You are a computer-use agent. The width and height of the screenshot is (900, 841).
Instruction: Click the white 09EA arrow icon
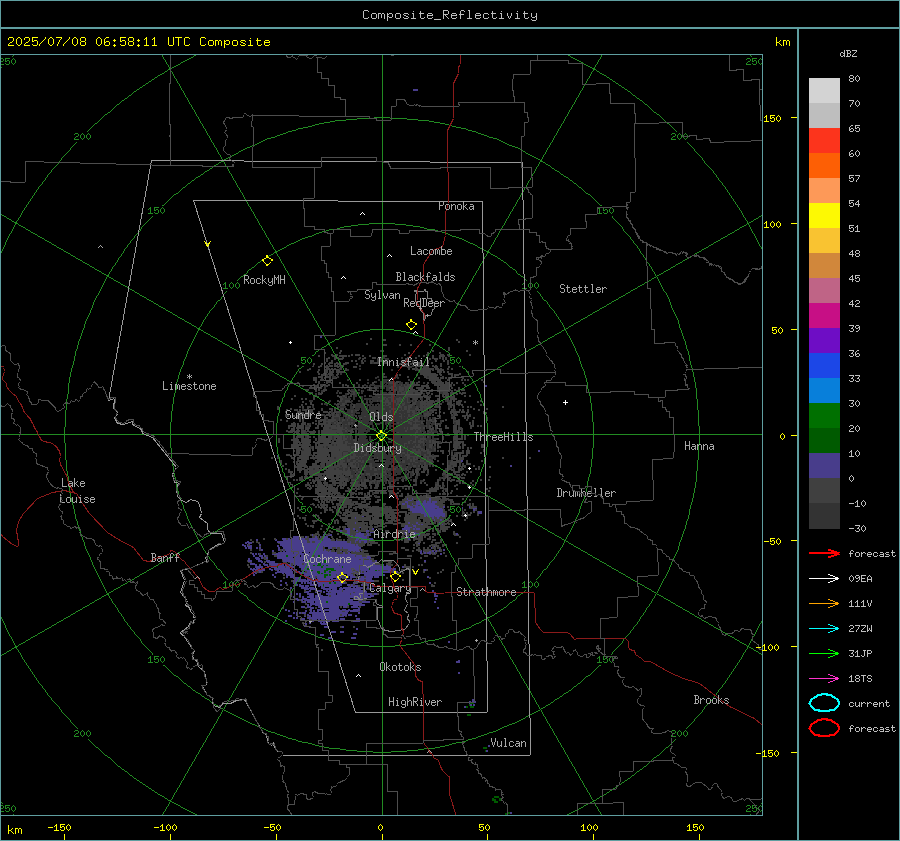point(824,579)
